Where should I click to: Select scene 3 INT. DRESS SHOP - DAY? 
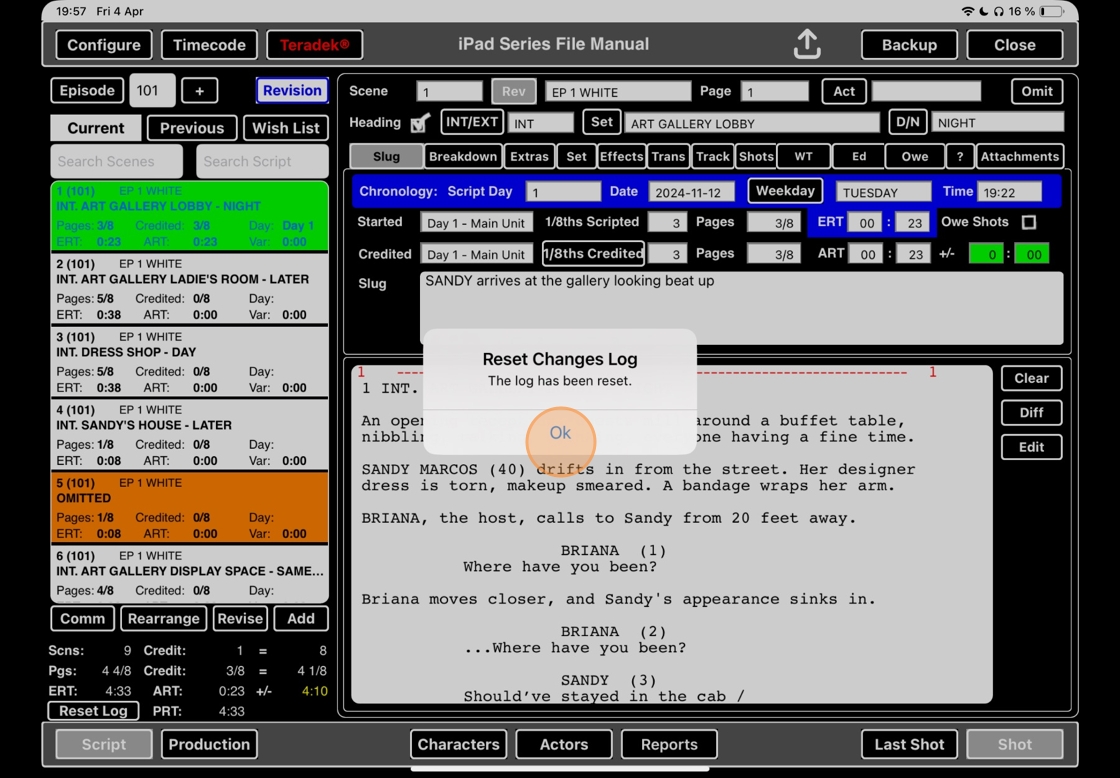[189, 362]
